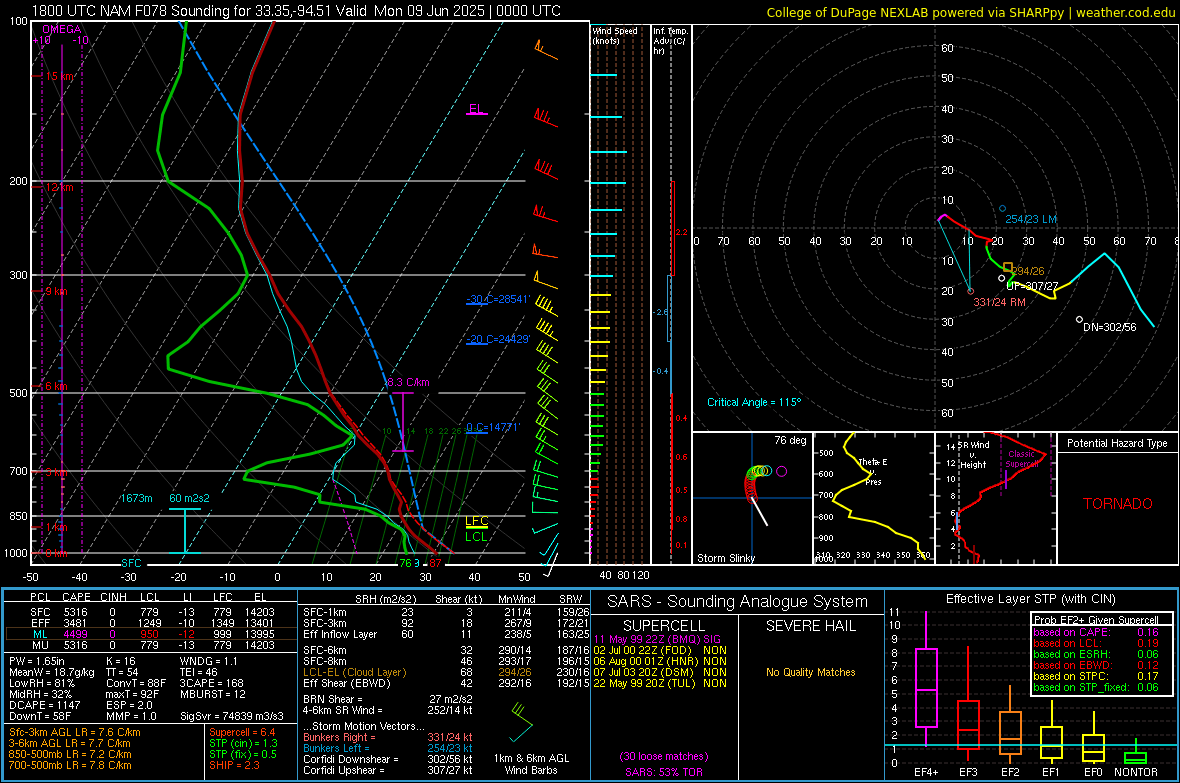
Task: Click the '0 C=14771'' freezing level label
Action: 493,427
